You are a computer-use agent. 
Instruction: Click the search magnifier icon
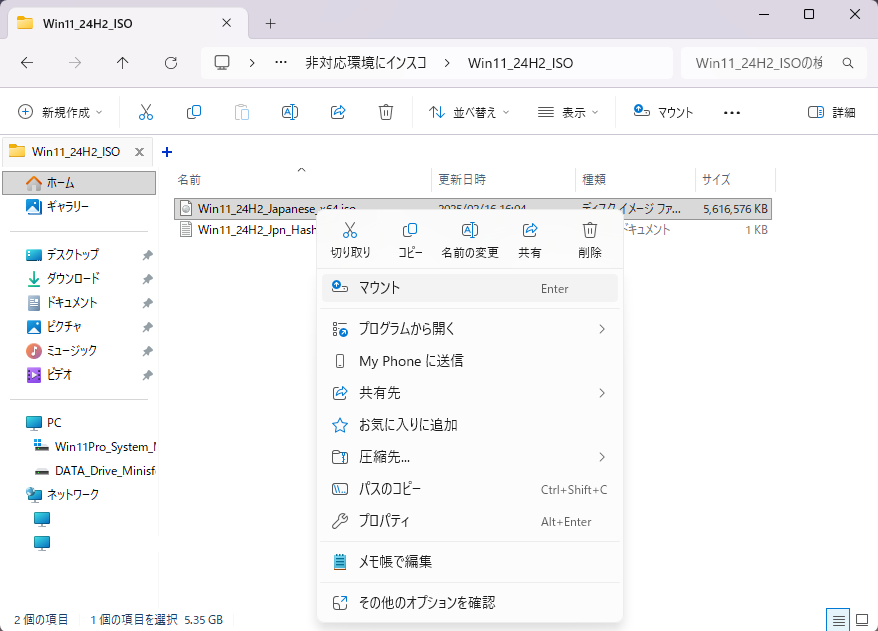point(848,63)
